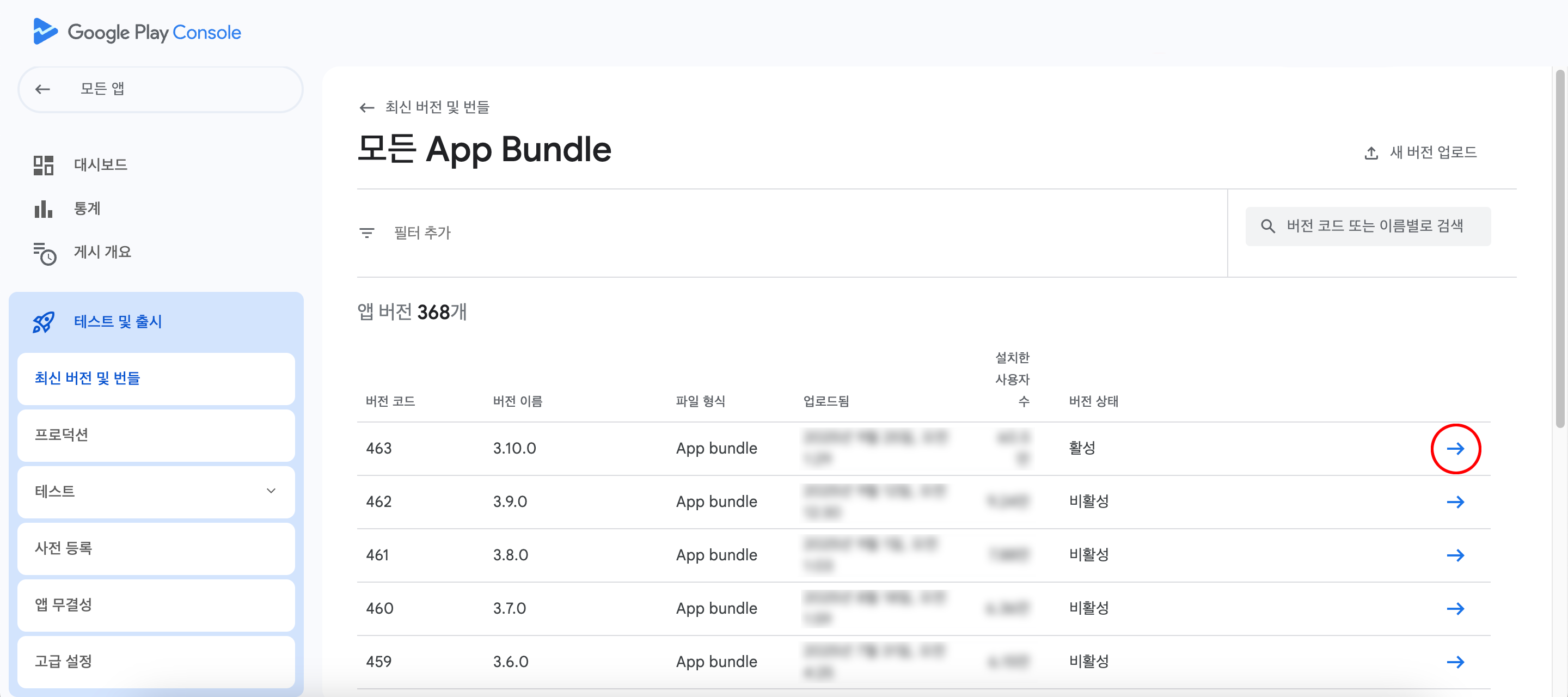Open details arrow for version 460

(x=1455, y=608)
